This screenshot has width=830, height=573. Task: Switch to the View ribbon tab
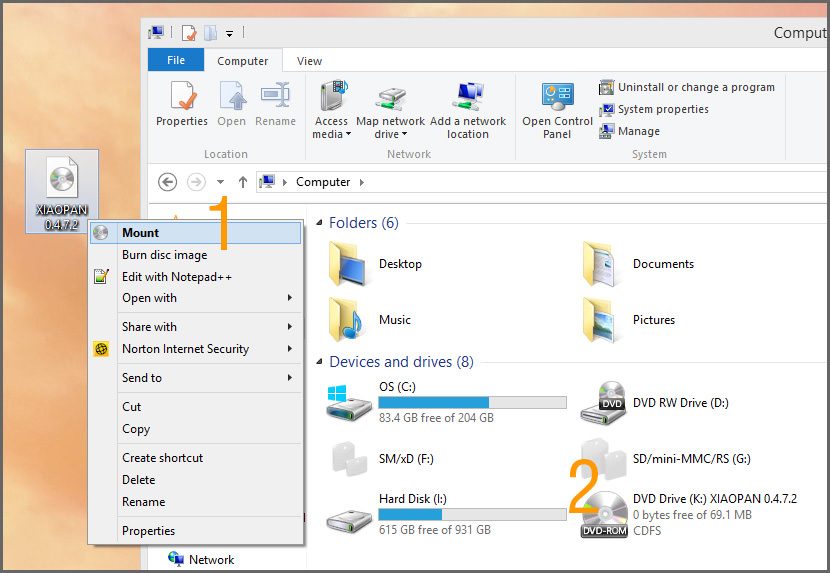(x=309, y=61)
